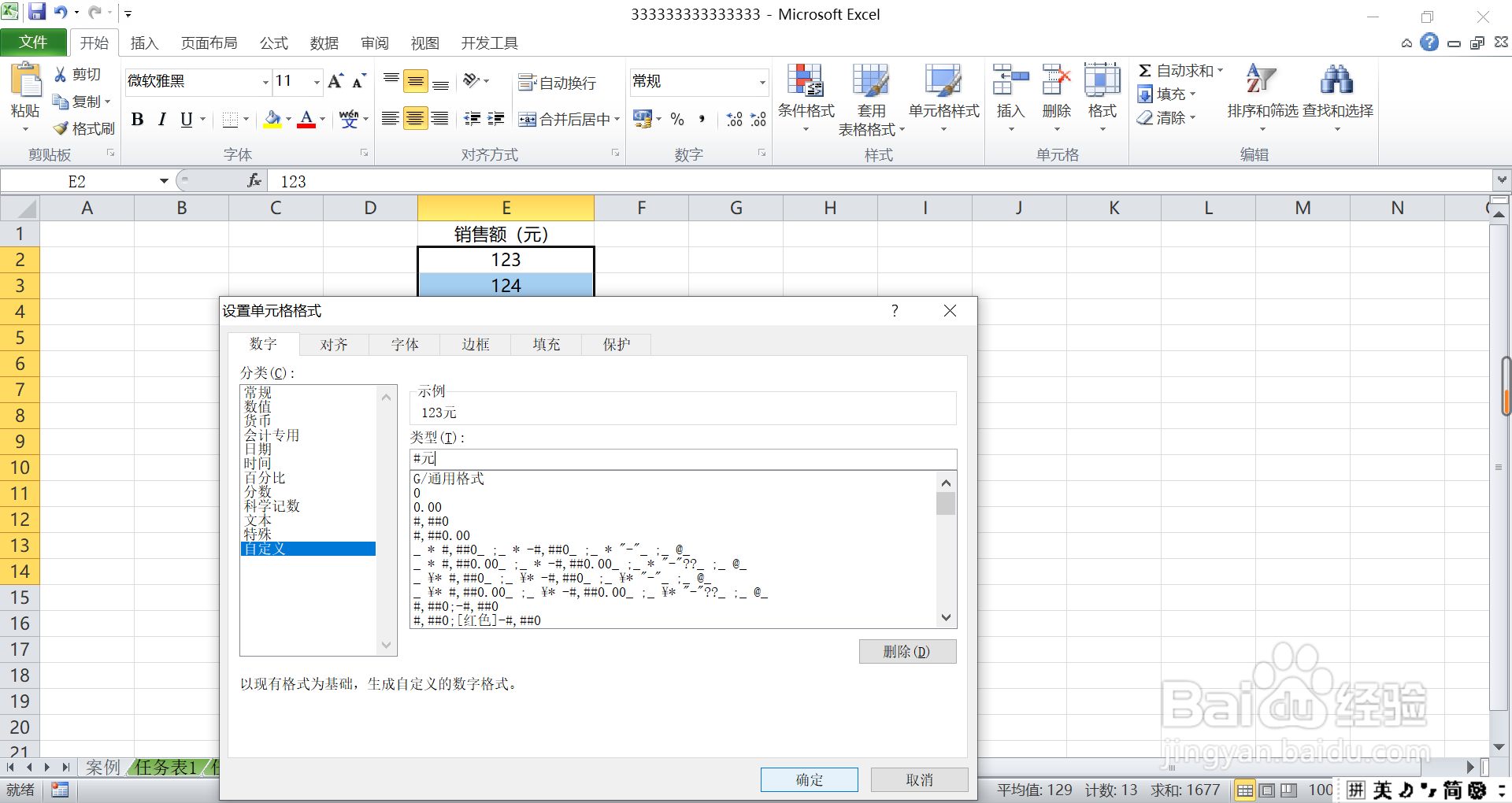Click 确定 OK button
Viewport: 1512px width, 803px height.
(x=810, y=779)
